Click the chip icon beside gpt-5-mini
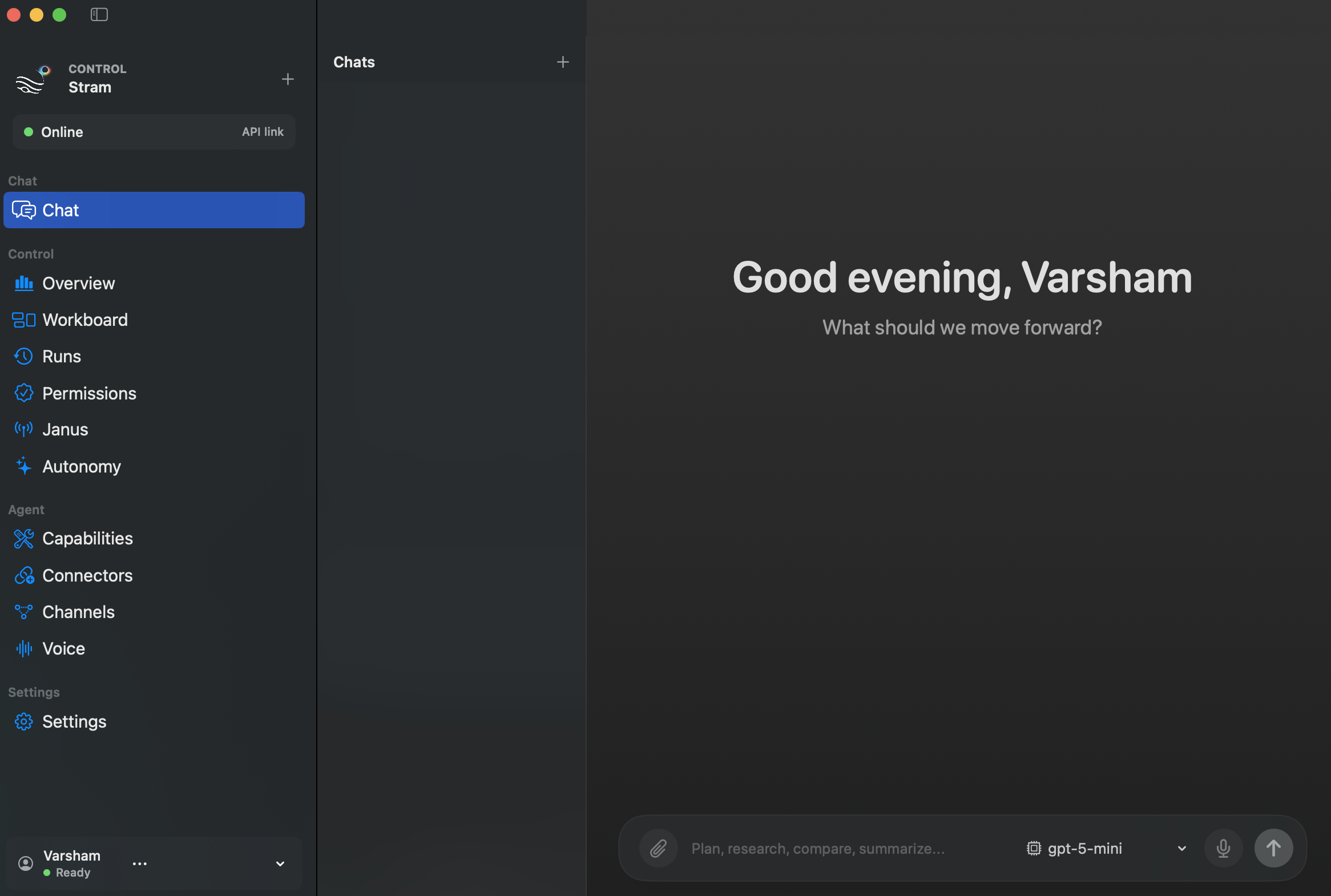 (1033, 848)
